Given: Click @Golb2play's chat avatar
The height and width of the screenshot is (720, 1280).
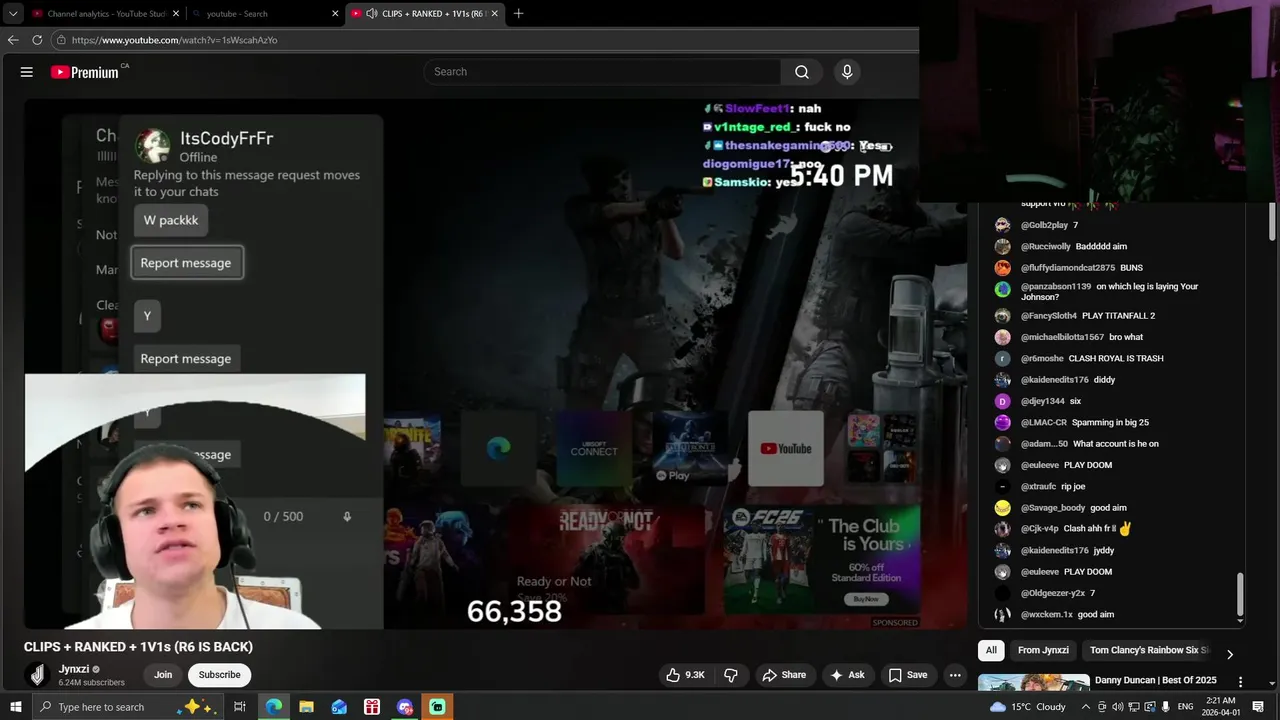Looking at the screenshot, I should (x=1002, y=226).
